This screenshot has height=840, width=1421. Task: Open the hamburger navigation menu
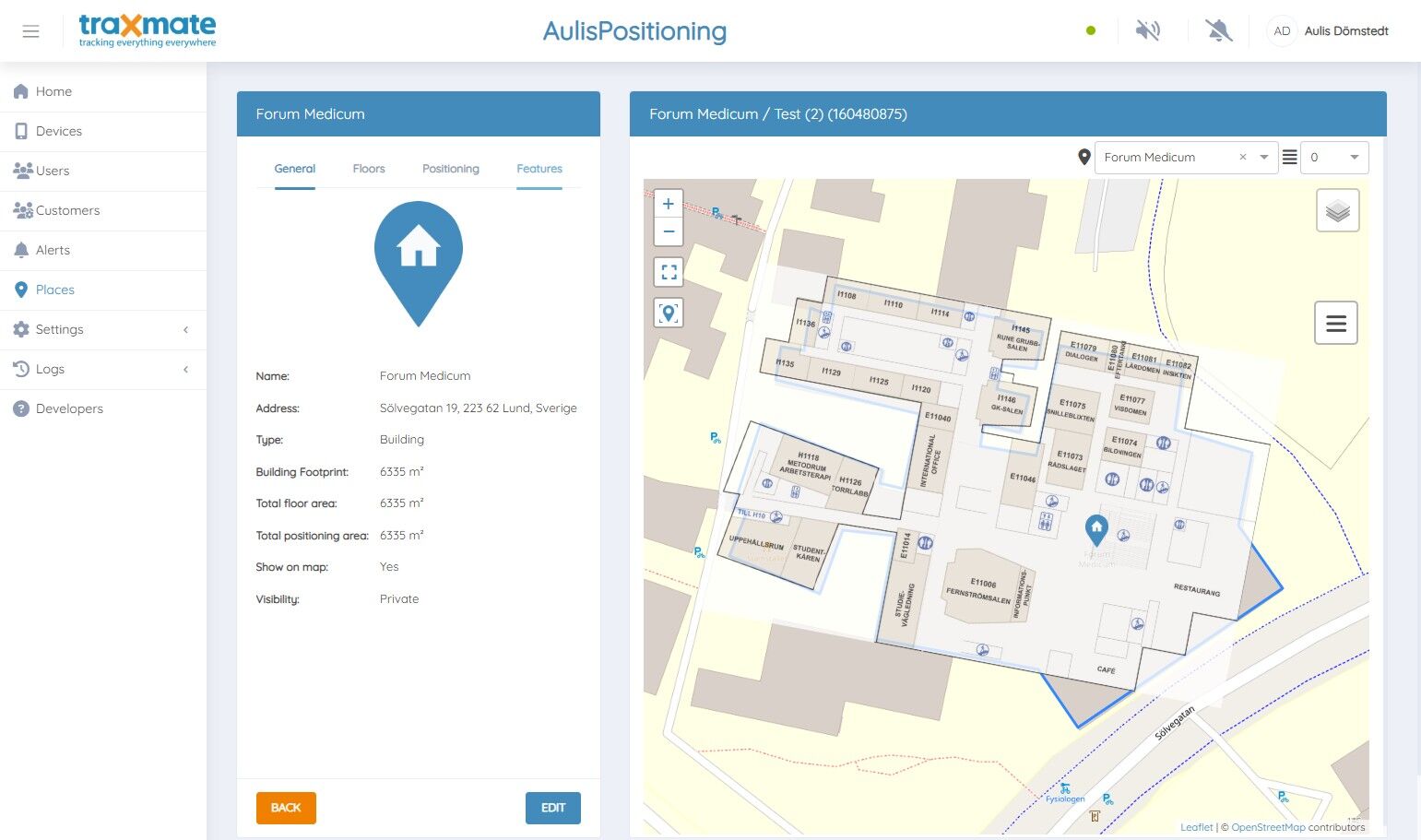coord(30,31)
